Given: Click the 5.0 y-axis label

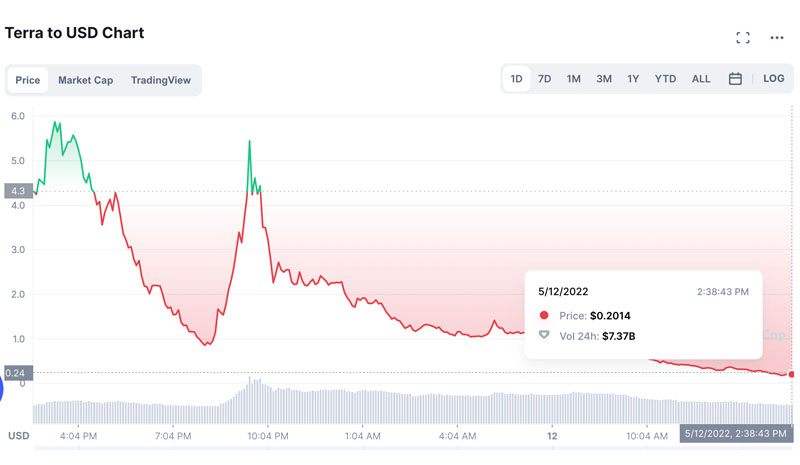Looking at the screenshot, I should click(x=18, y=161).
